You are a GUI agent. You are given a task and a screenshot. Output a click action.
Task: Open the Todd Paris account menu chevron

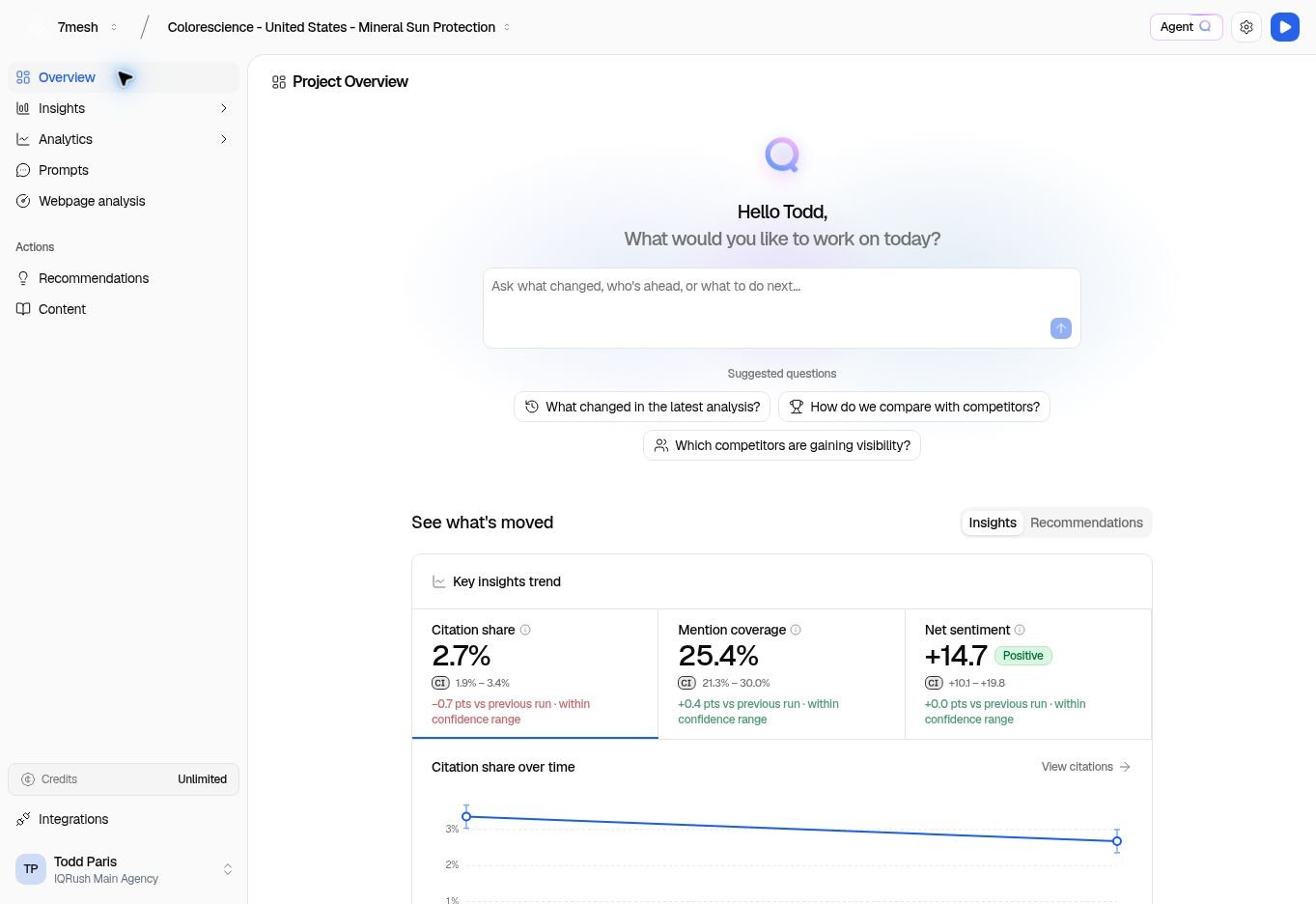(228, 869)
